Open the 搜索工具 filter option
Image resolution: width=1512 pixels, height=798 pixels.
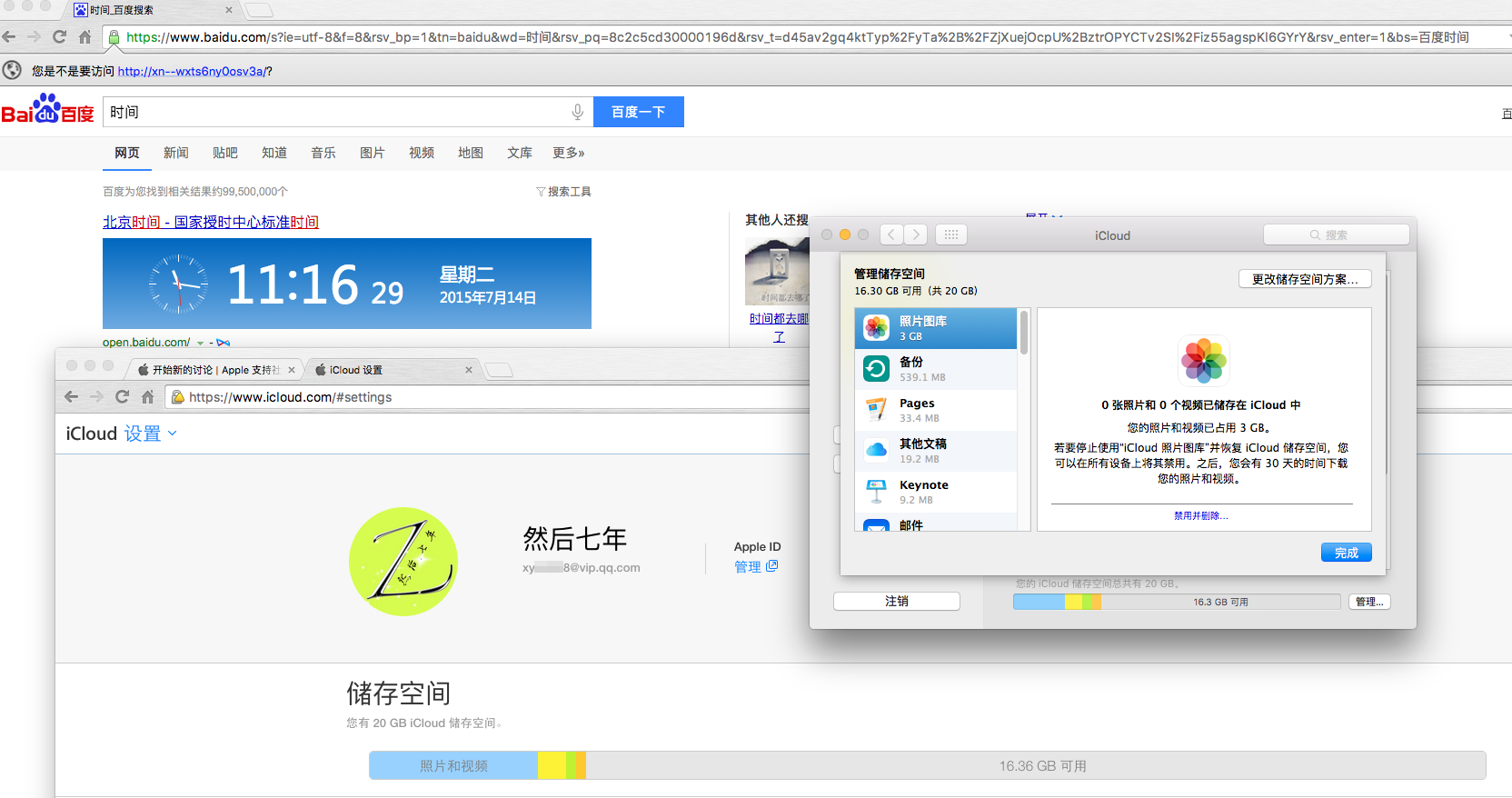click(x=564, y=192)
